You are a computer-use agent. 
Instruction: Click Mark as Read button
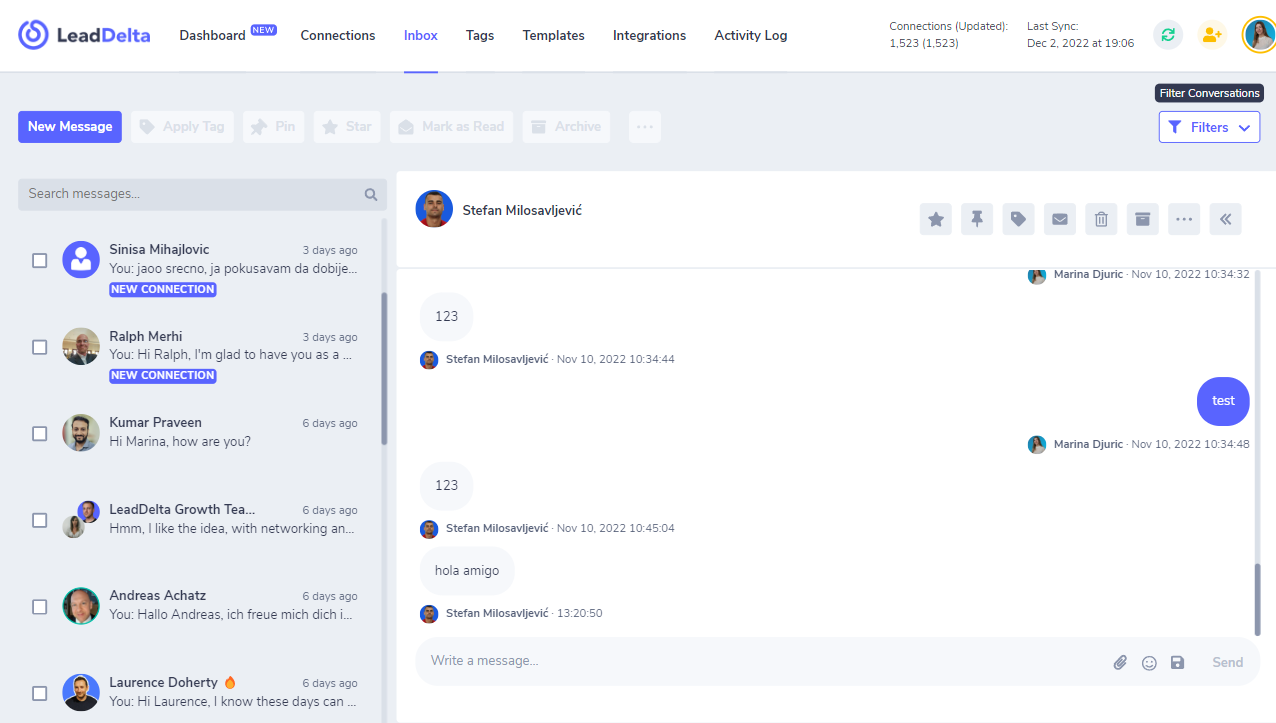pyautogui.click(x=451, y=127)
